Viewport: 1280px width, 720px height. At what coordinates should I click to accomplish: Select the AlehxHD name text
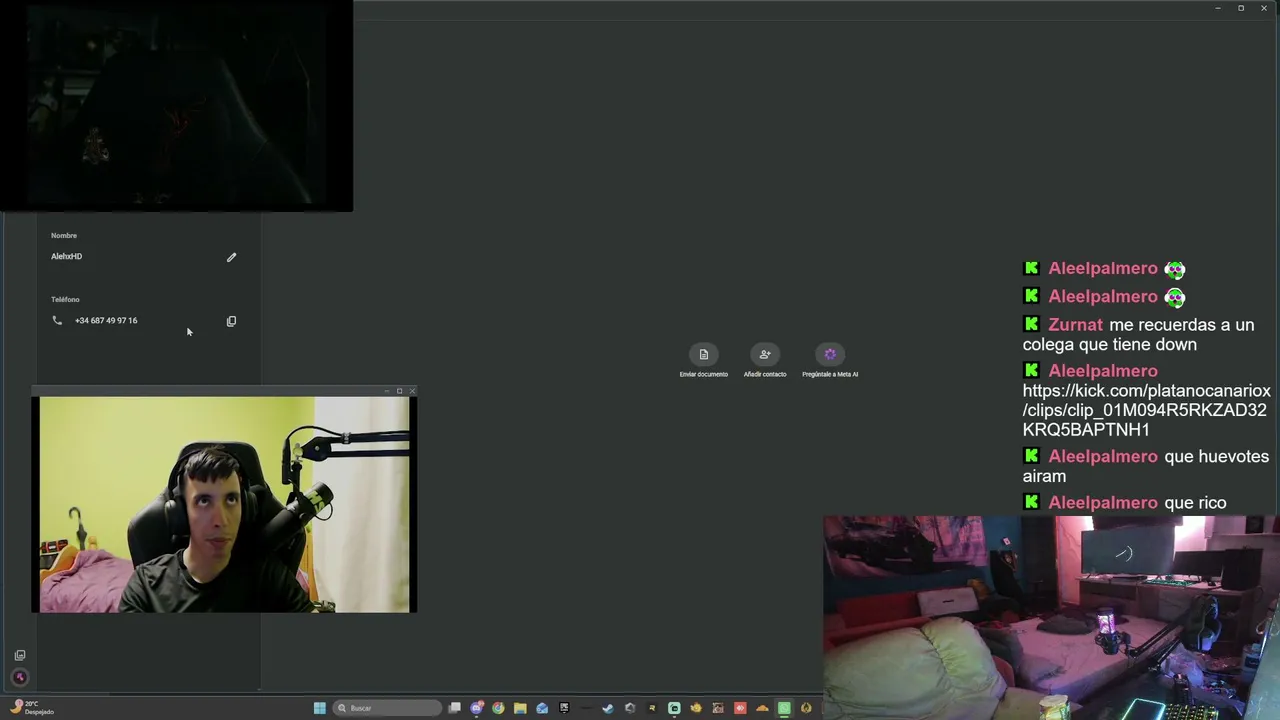(x=66, y=256)
